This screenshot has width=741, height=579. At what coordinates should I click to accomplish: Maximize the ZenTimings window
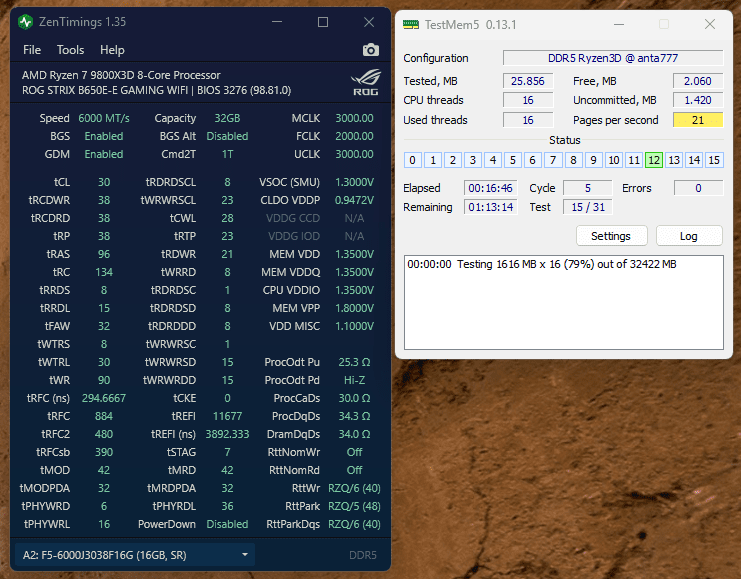(x=323, y=22)
